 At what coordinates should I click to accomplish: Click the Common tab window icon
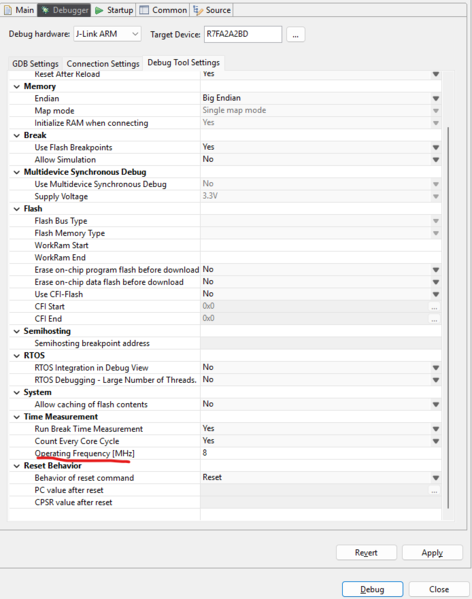tap(144, 10)
